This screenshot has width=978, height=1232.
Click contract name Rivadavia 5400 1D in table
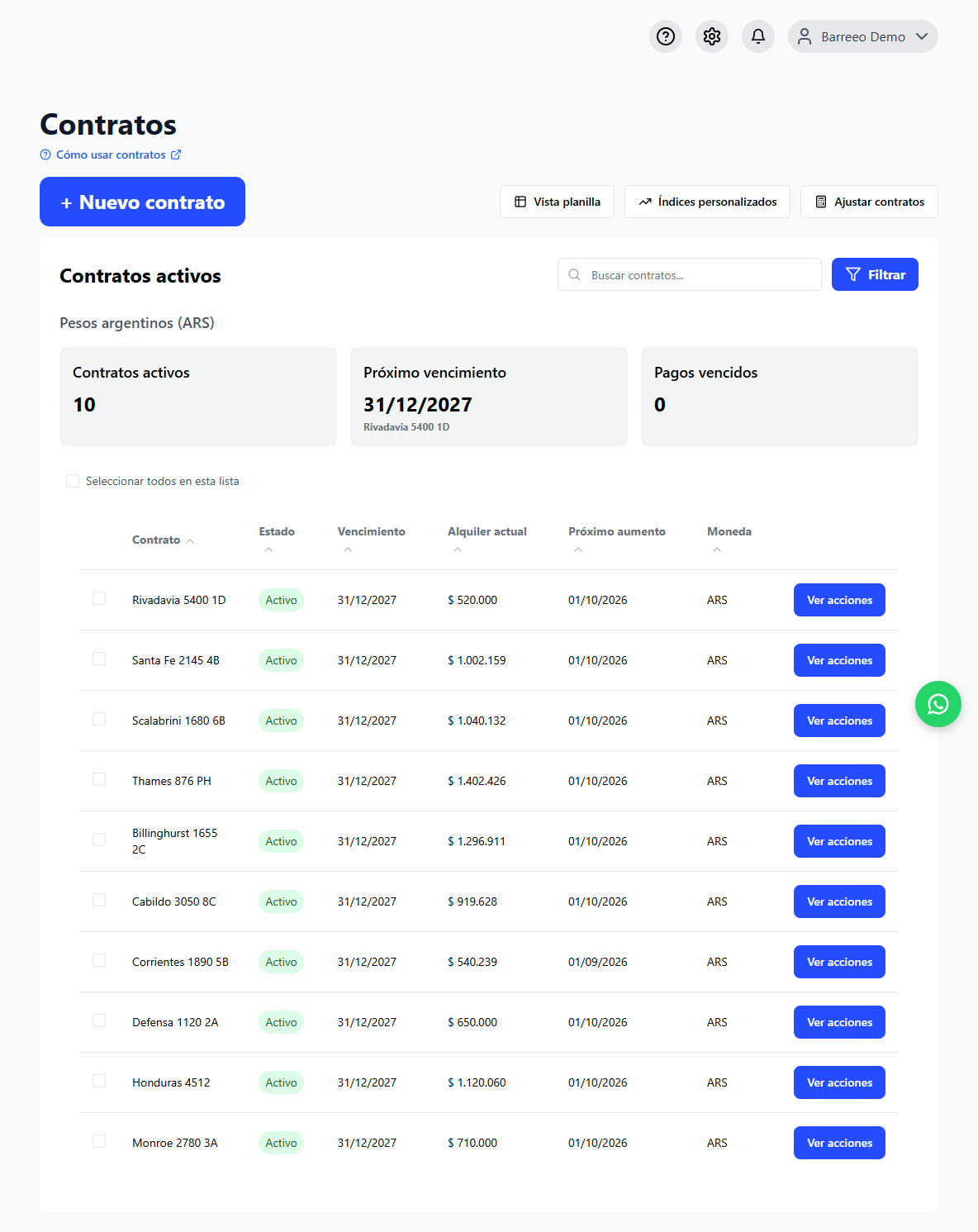(178, 600)
